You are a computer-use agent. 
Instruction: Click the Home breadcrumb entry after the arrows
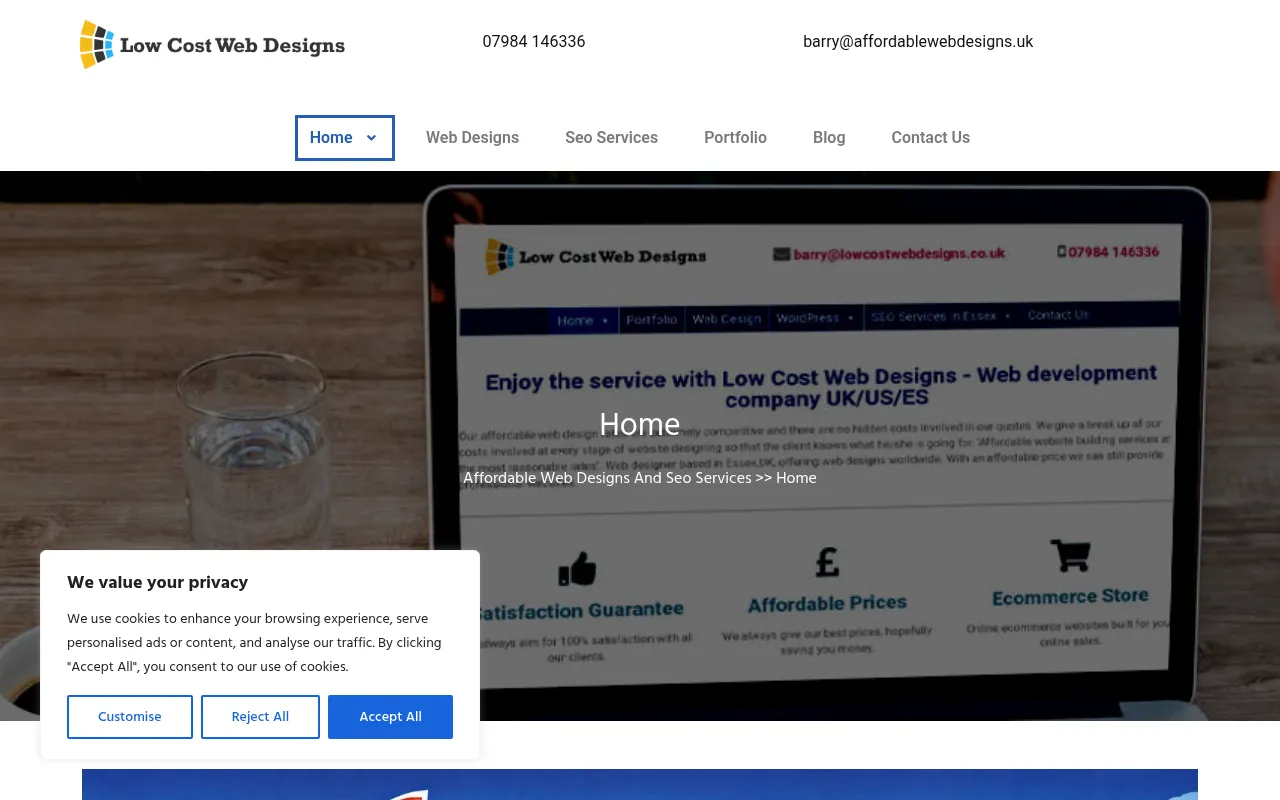[x=796, y=478]
